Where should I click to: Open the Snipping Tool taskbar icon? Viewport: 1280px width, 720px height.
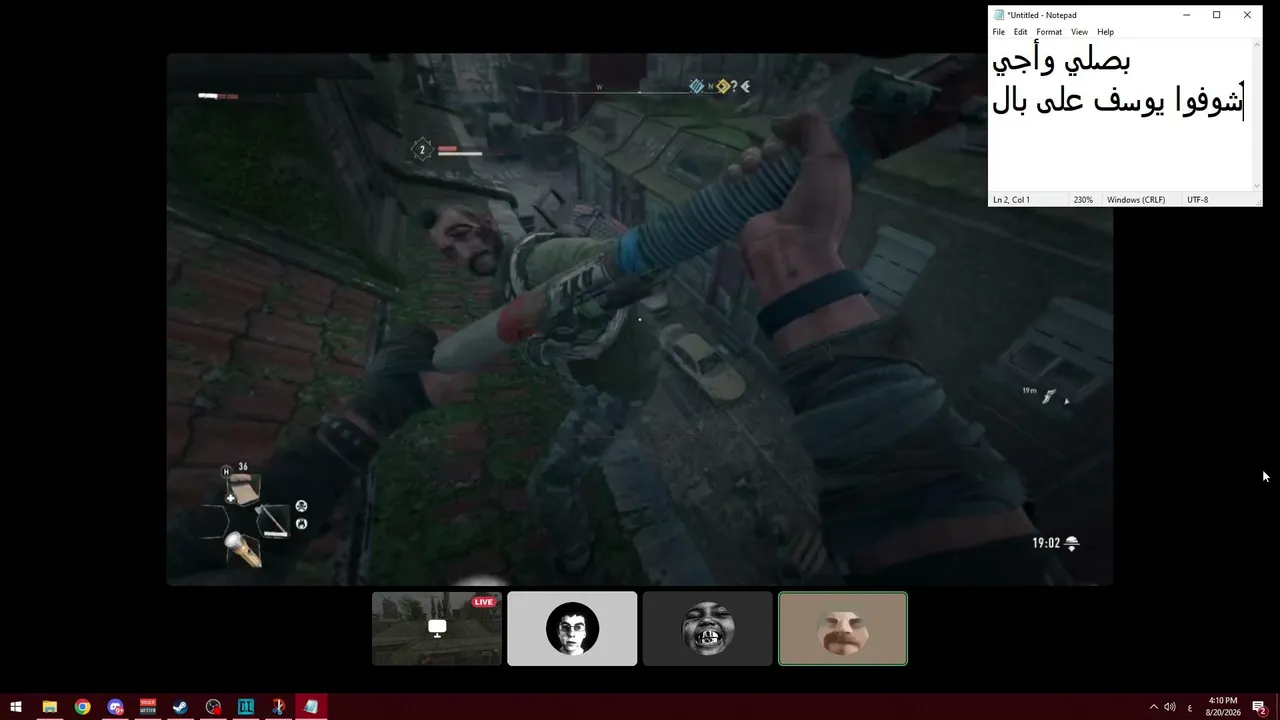(278, 707)
